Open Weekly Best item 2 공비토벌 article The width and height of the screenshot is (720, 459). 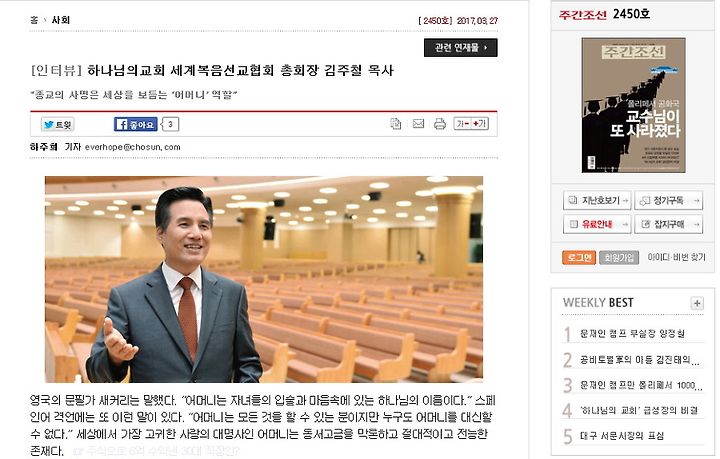click(639, 360)
